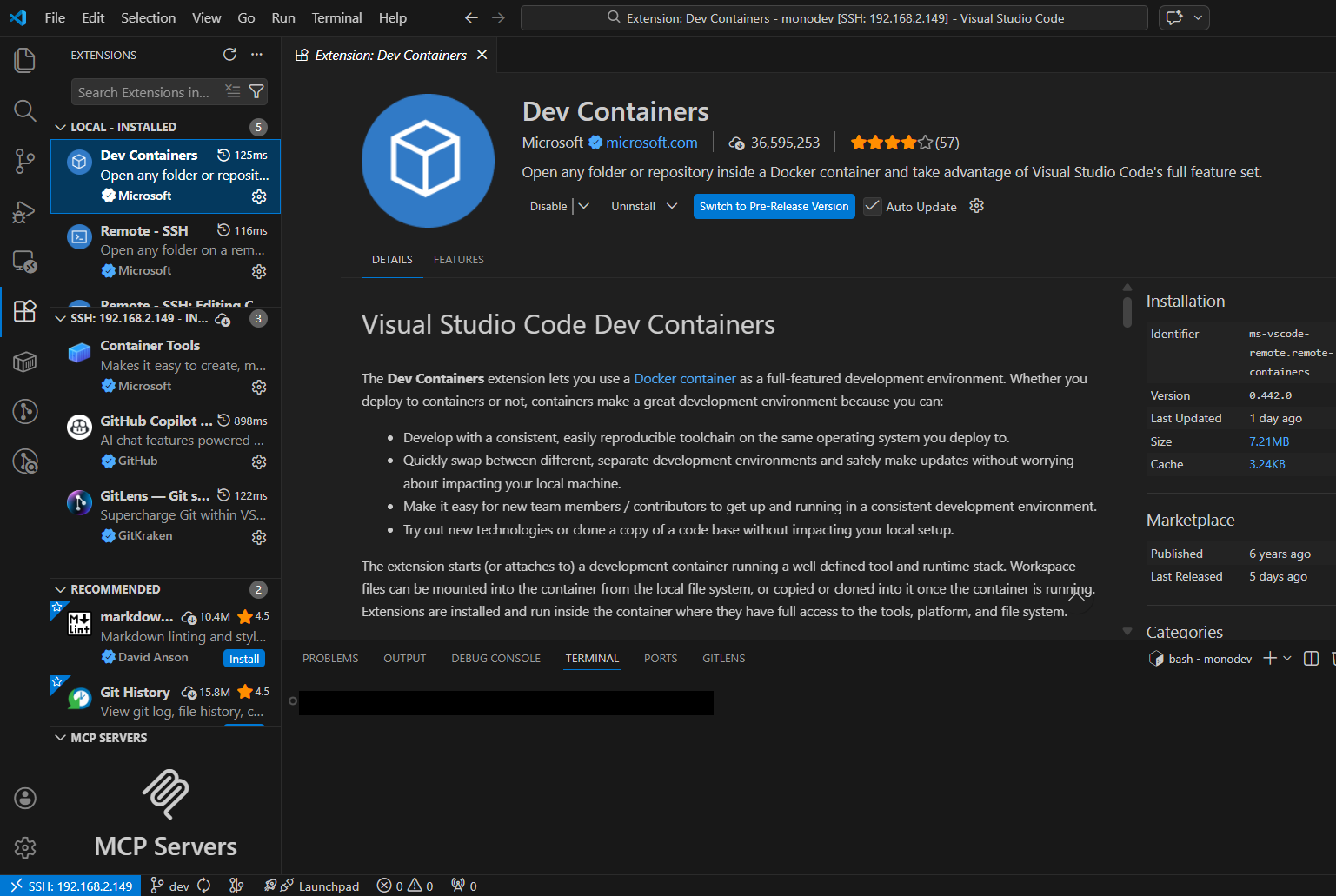Click the readme vertical scrollbar thumb
This screenshot has height=896, width=1336.
(x=1127, y=311)
